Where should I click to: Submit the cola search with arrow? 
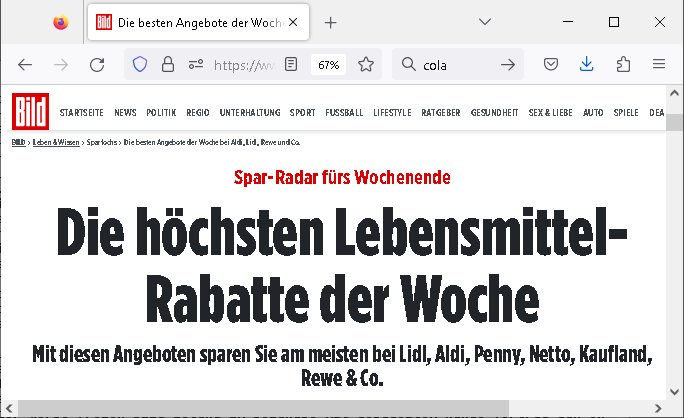point(508,65)
